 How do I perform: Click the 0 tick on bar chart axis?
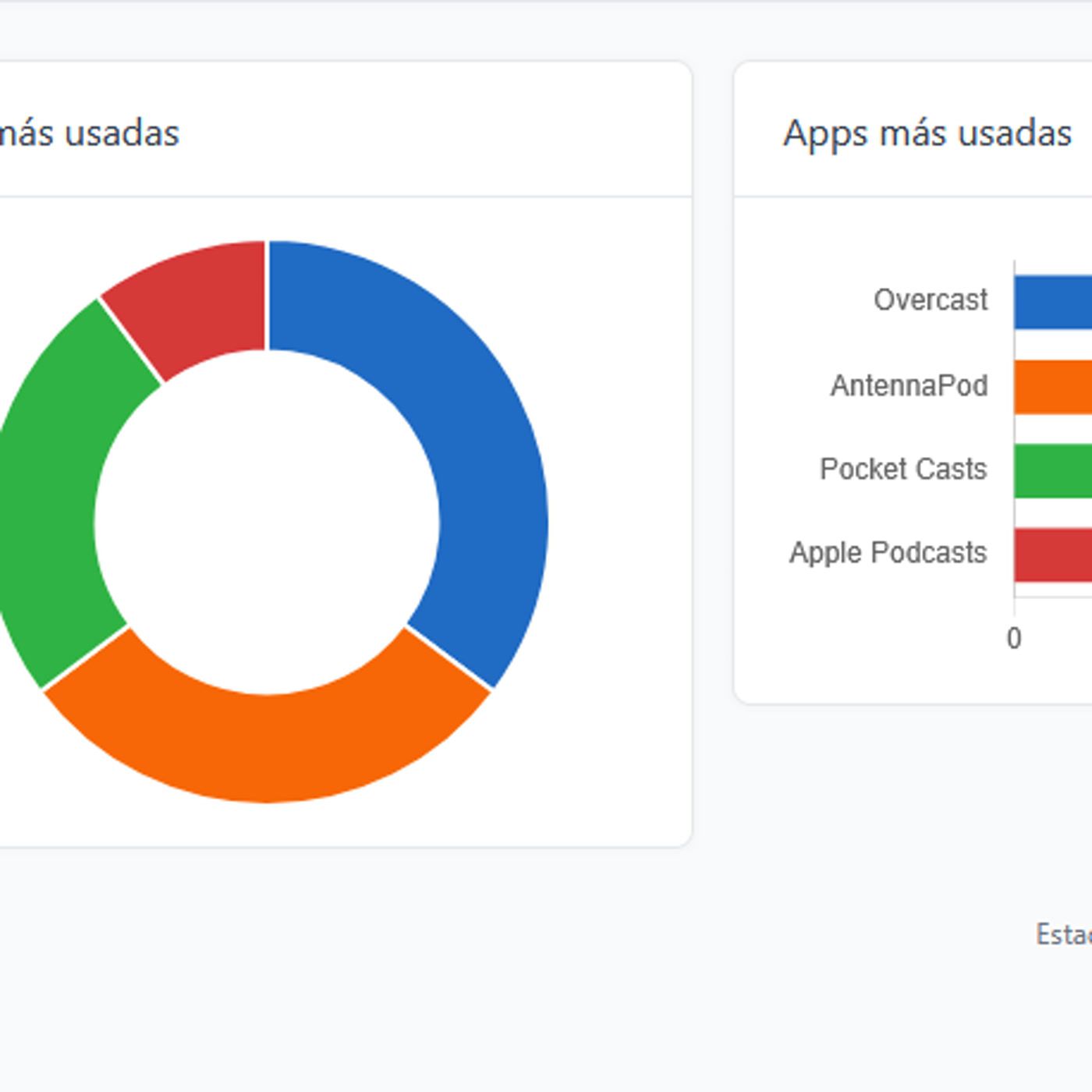point(1014,638)
